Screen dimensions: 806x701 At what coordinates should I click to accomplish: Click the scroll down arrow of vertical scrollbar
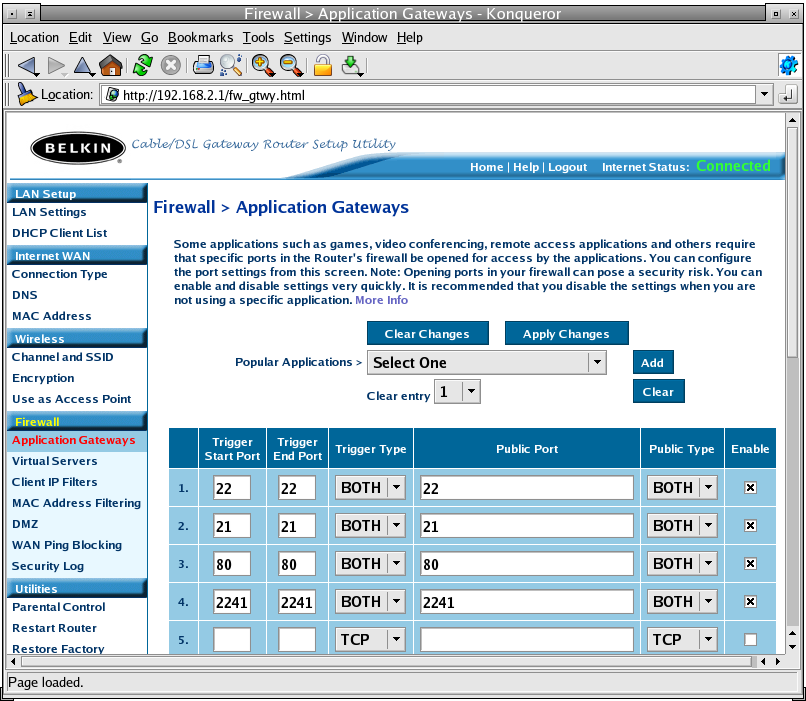click(x=792, y=647)
